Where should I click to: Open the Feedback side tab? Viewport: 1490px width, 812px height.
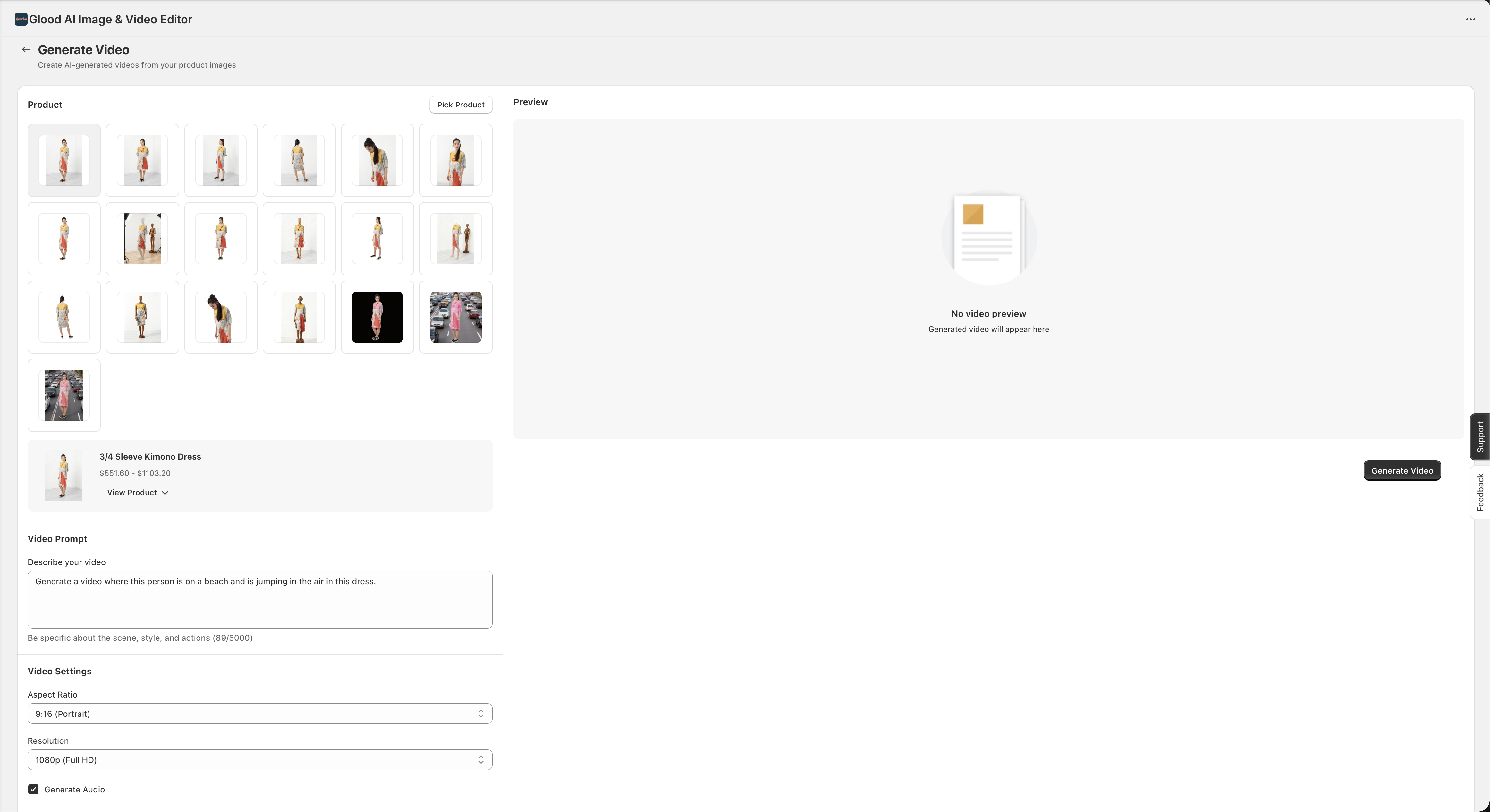(1480, 492)
